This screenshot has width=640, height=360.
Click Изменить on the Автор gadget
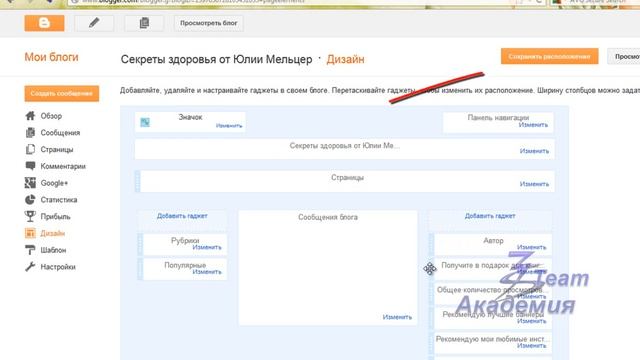531,247
